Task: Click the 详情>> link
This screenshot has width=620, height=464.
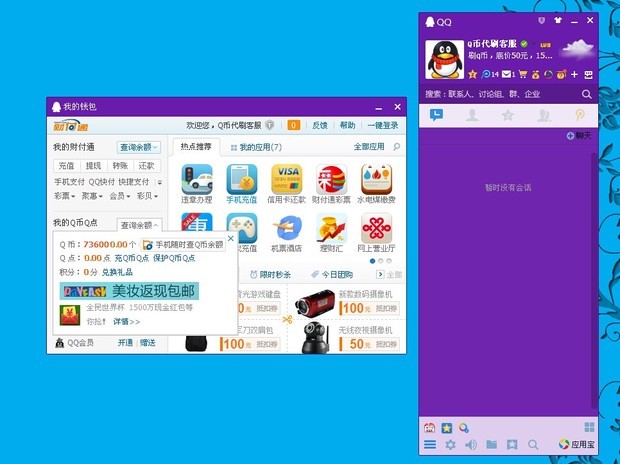Action: click(127, 322)
